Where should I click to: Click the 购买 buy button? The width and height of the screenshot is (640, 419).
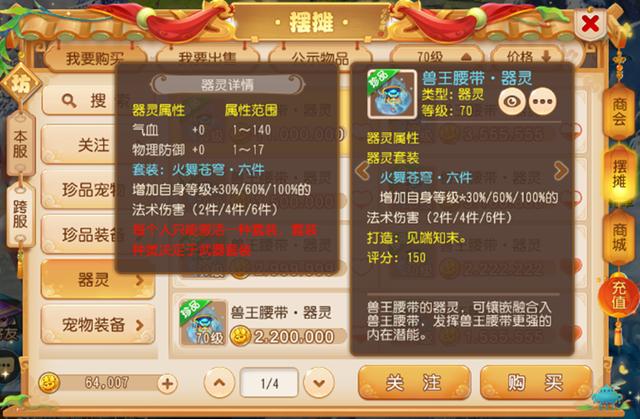coord(536,383)
